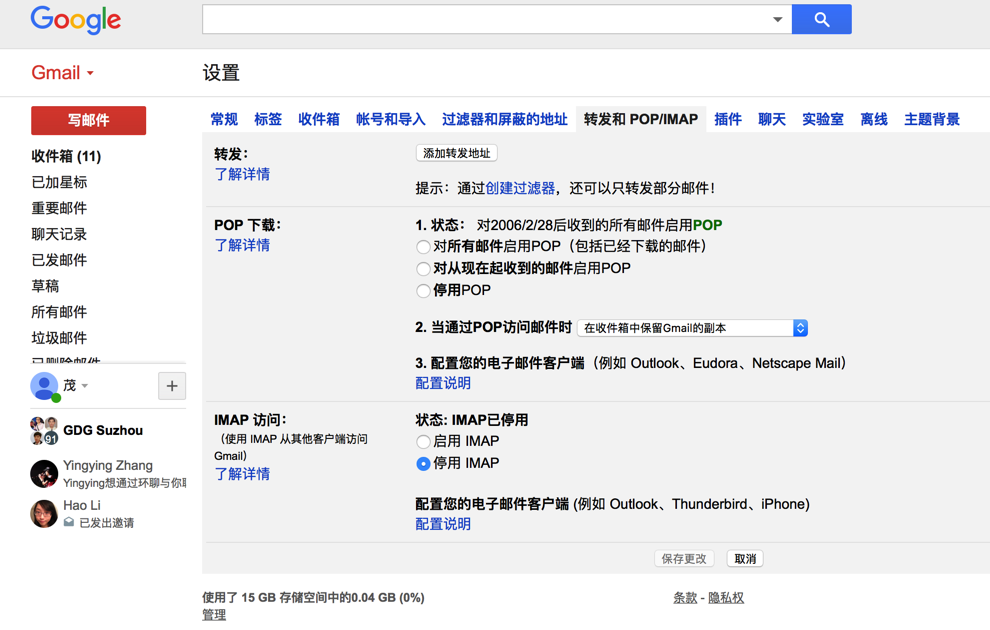Open Yingying Zhang chat entry

click(108, 473)
